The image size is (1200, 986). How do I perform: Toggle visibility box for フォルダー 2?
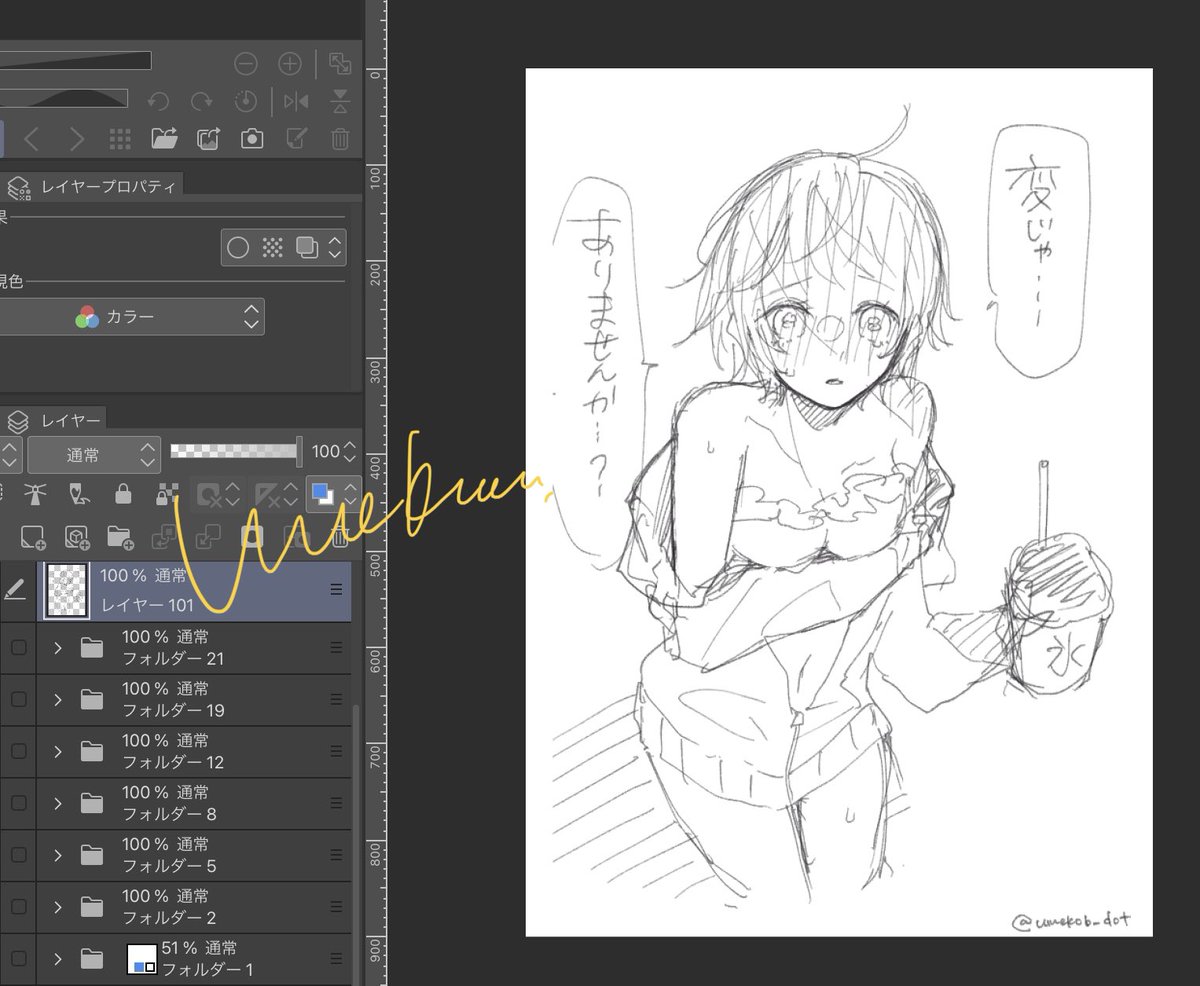click(18, 907)
